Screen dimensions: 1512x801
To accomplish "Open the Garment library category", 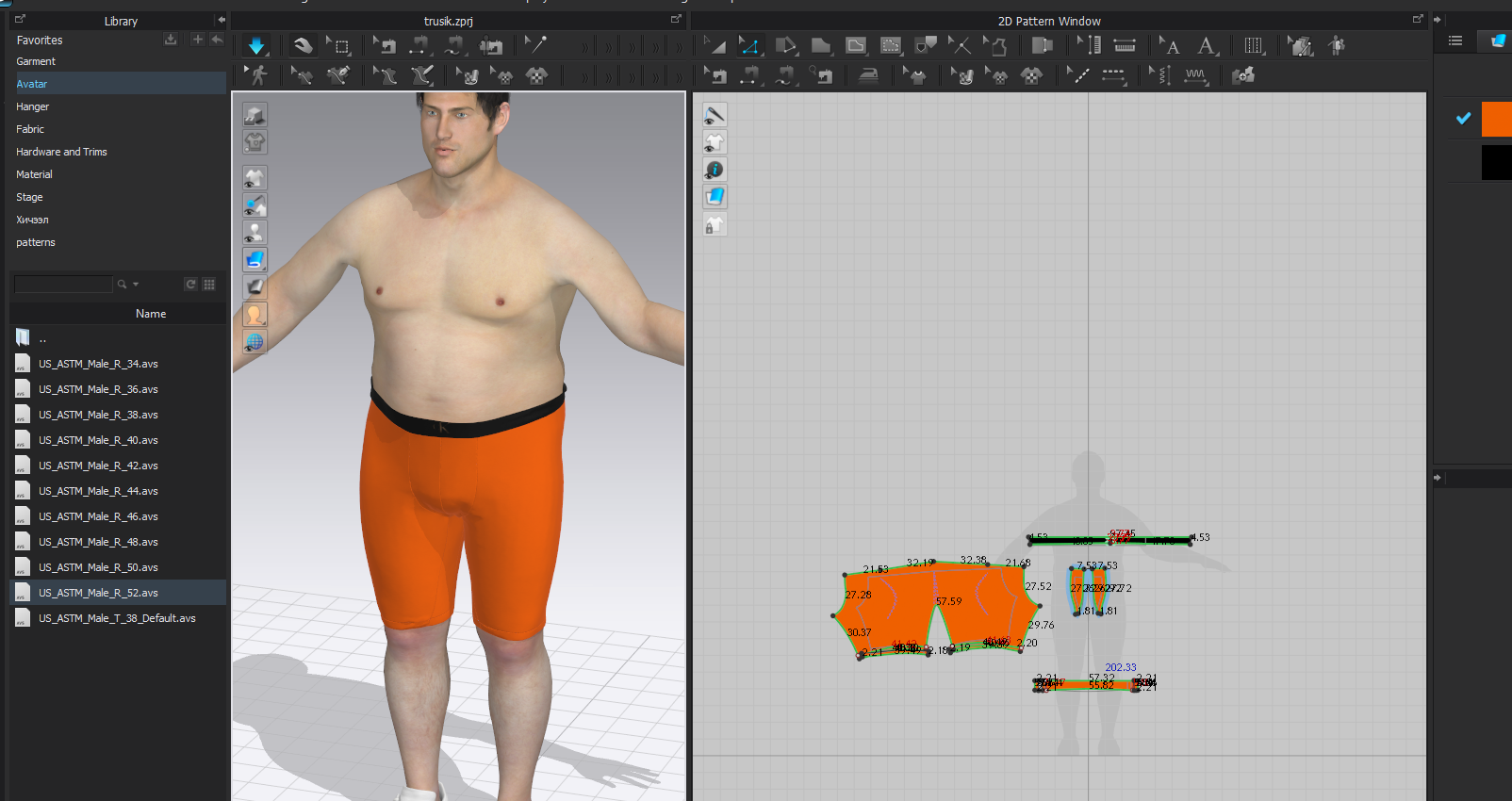I will pyautogui.click(x=36, y=61).
